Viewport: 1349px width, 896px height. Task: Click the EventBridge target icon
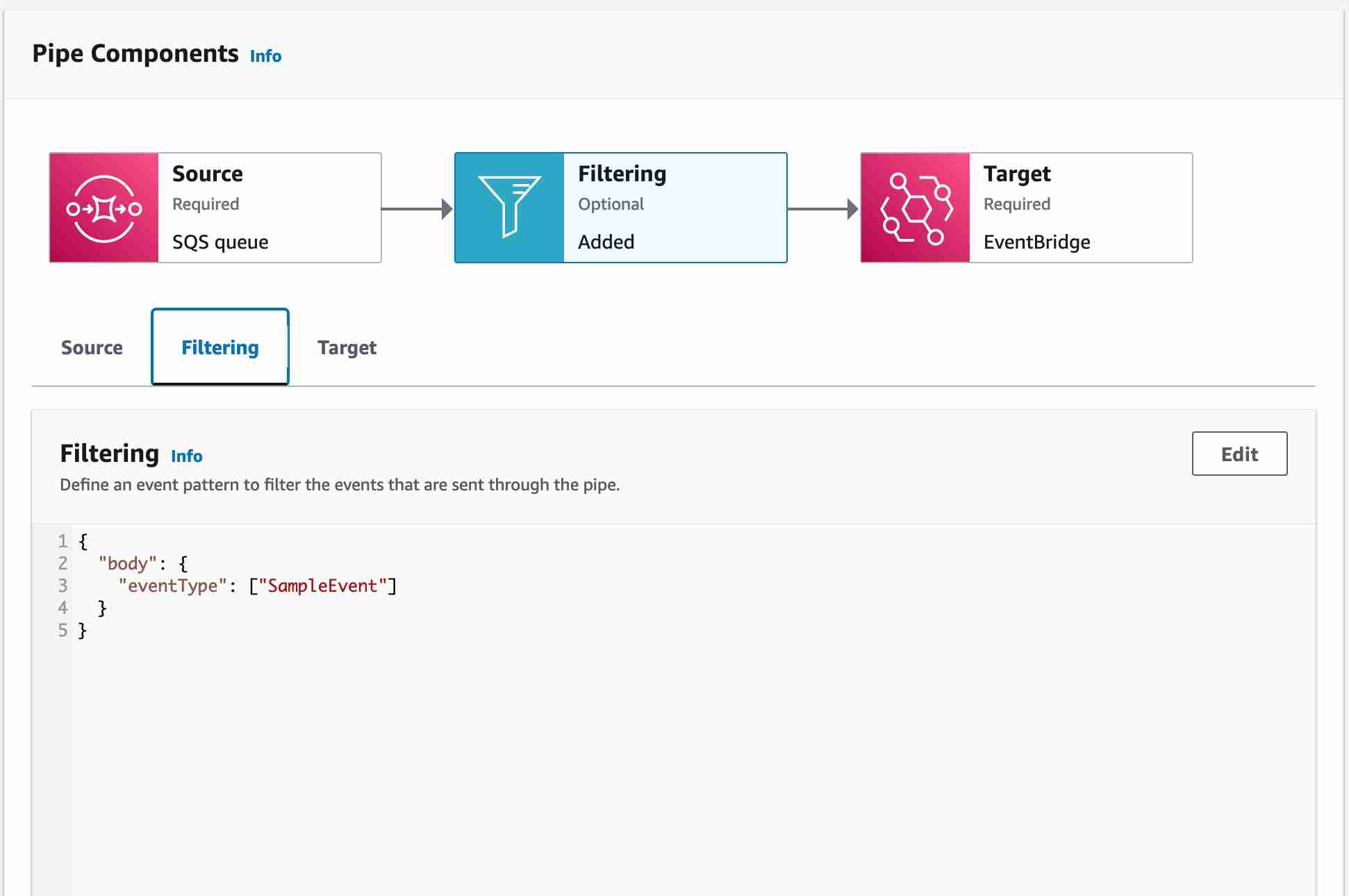tap(915, 208)
